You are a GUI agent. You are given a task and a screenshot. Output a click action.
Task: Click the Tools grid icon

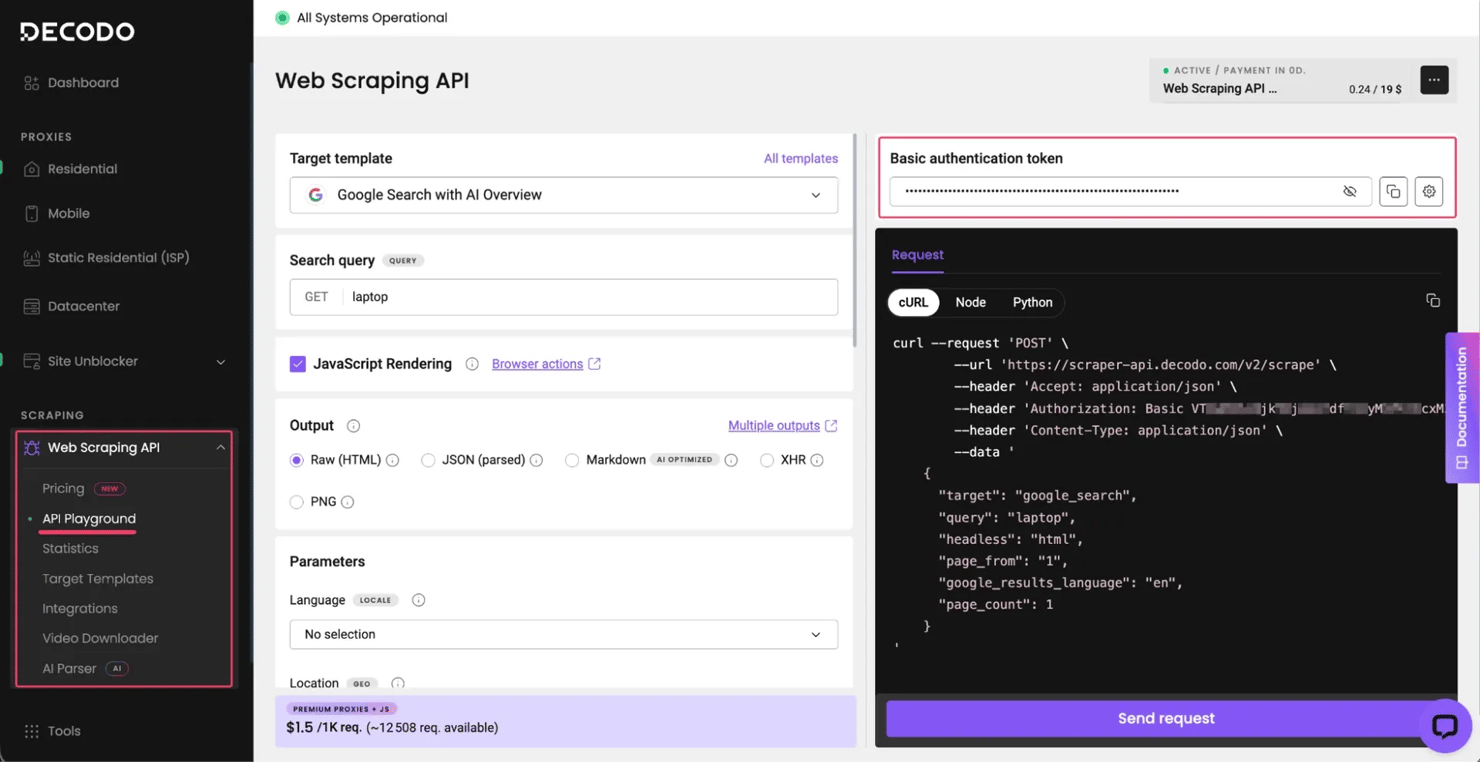click(31, 731)
